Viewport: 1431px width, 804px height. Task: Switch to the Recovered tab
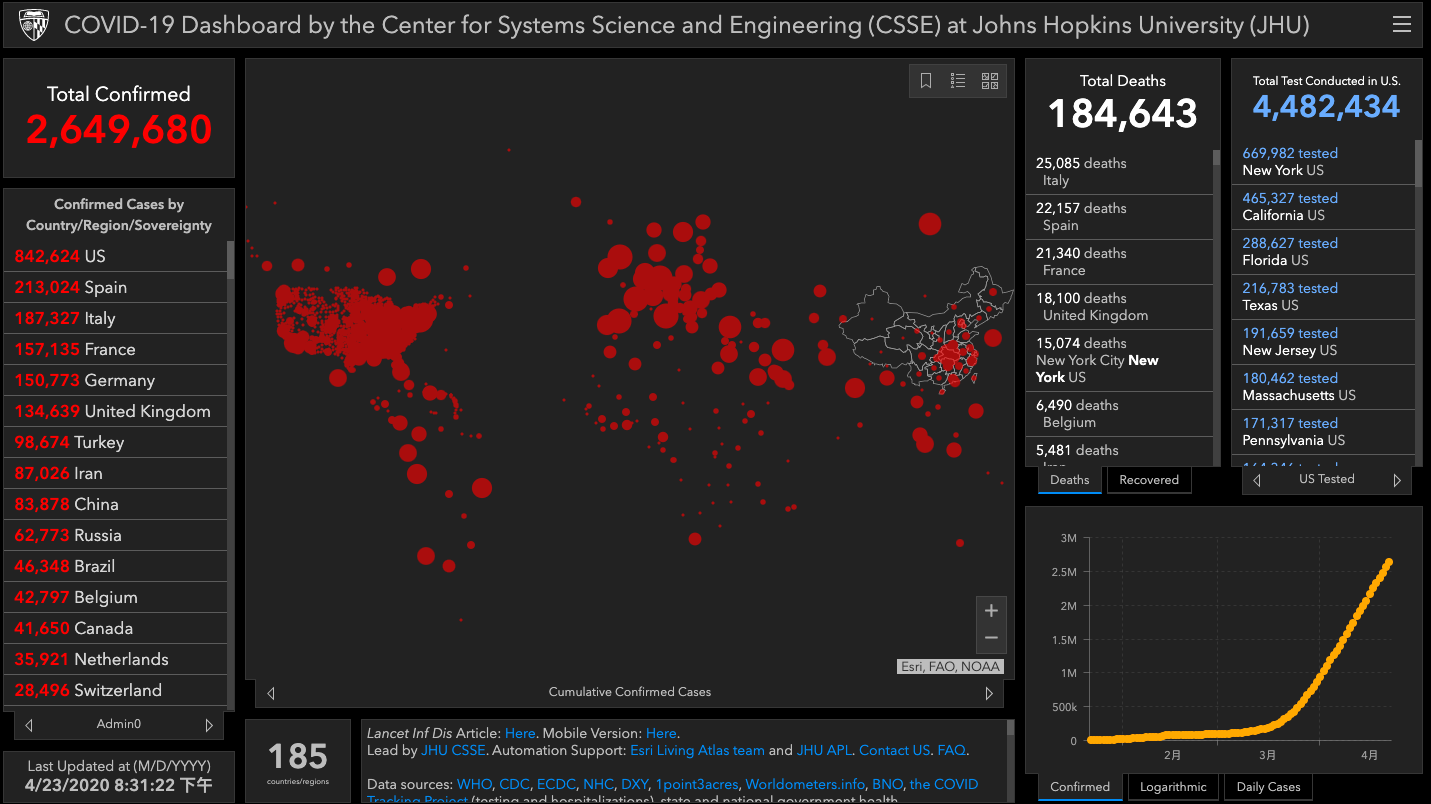pos(1148,480)
